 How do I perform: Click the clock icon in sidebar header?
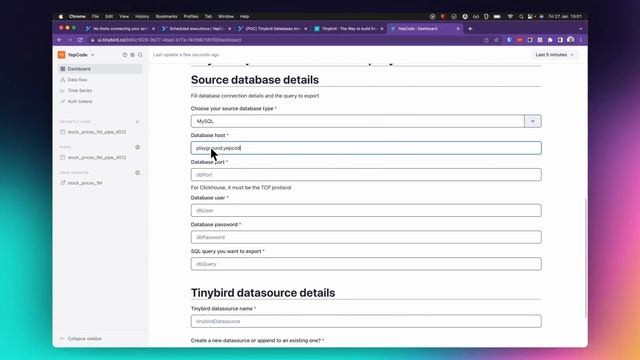click(124, 55)
